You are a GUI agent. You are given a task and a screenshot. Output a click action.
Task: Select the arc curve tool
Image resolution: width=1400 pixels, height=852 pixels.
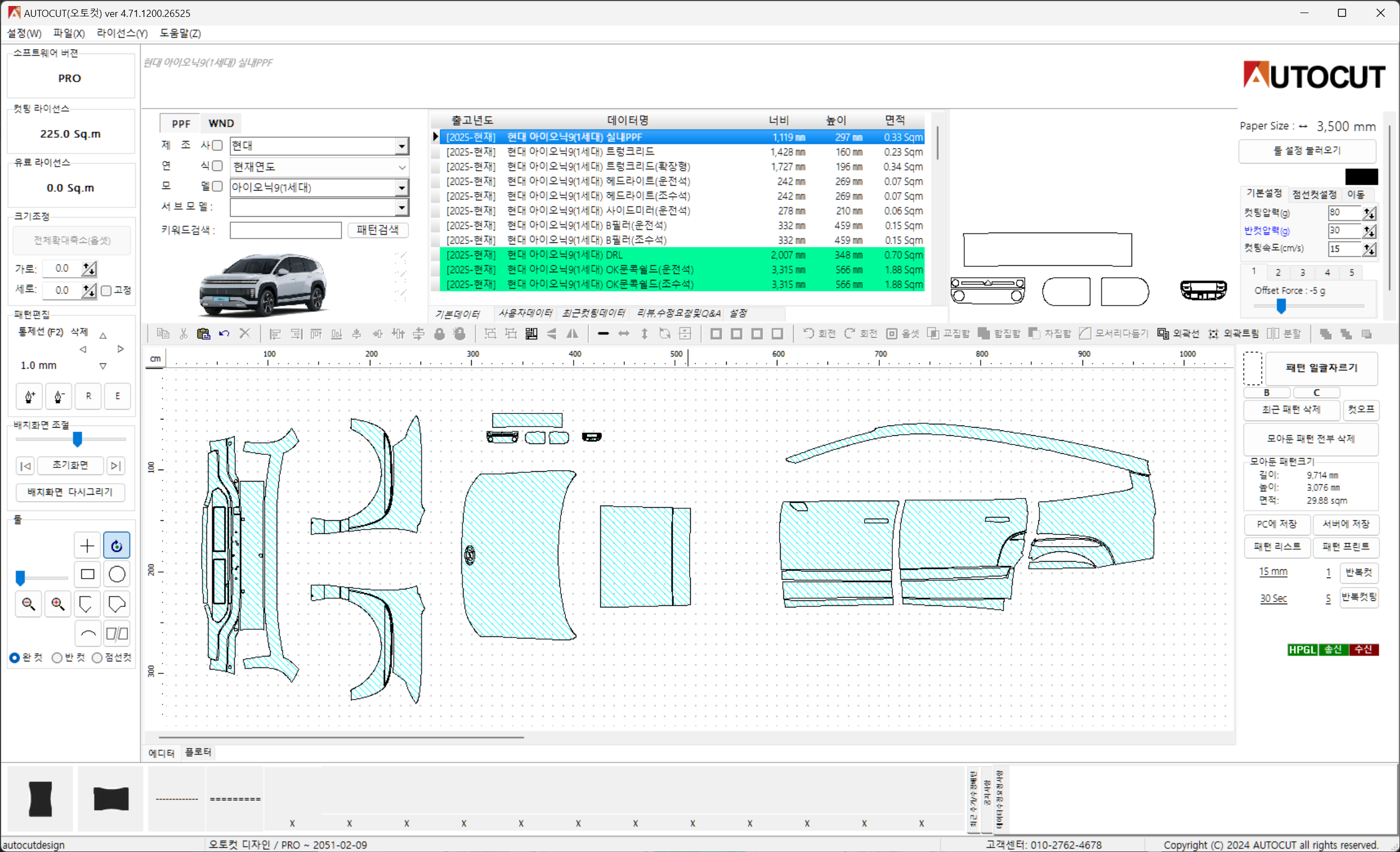pos(88,633)
